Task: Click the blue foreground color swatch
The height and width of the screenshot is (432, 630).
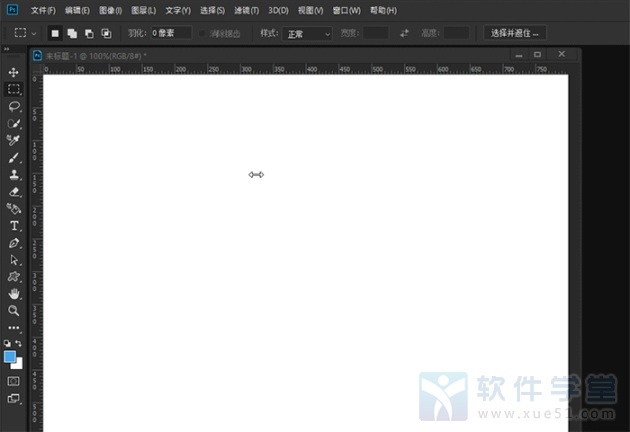Action: pos(10,356)
